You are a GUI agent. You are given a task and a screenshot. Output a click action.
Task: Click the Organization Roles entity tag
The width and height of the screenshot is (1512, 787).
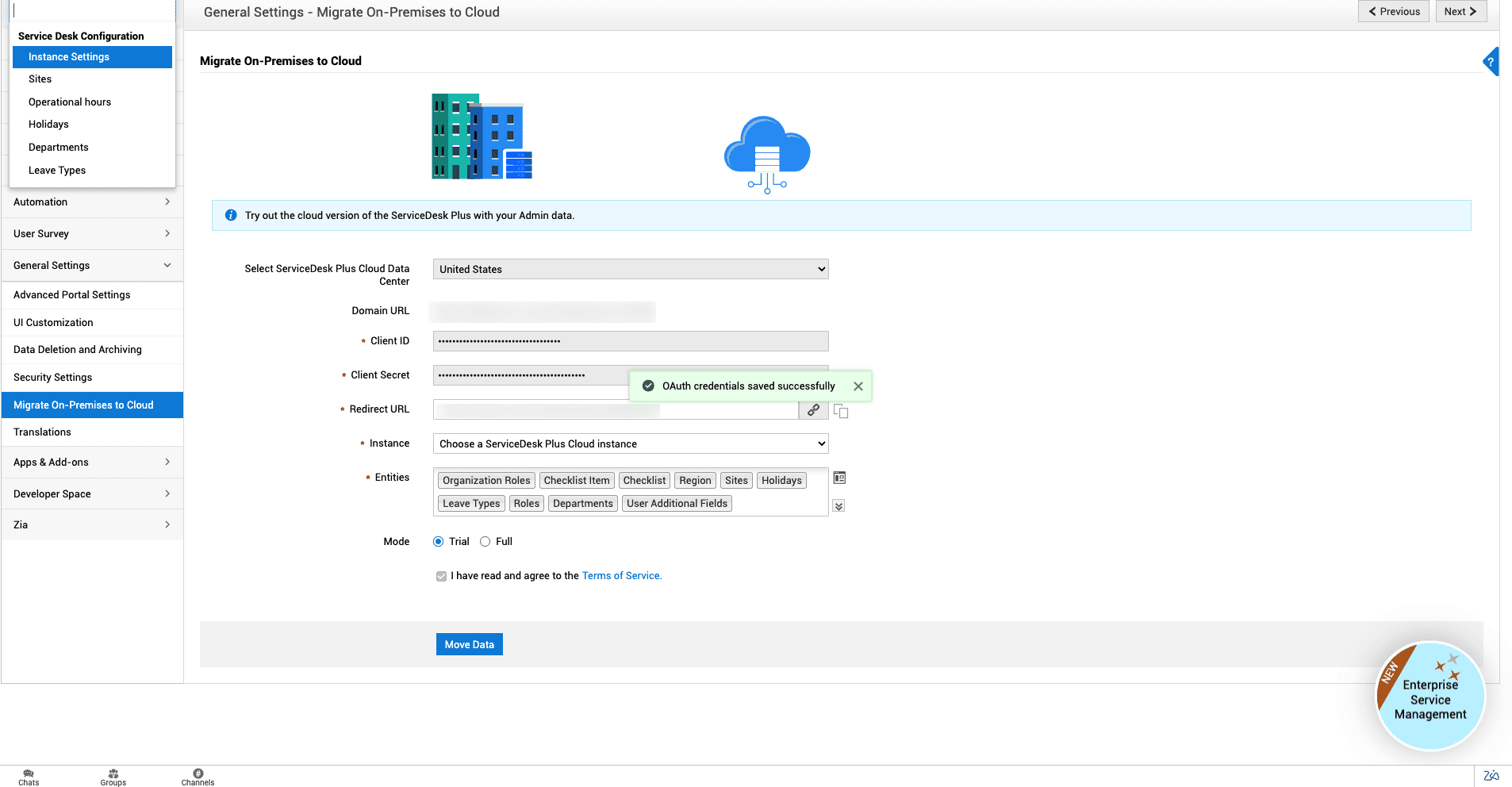tap(486, 481)
